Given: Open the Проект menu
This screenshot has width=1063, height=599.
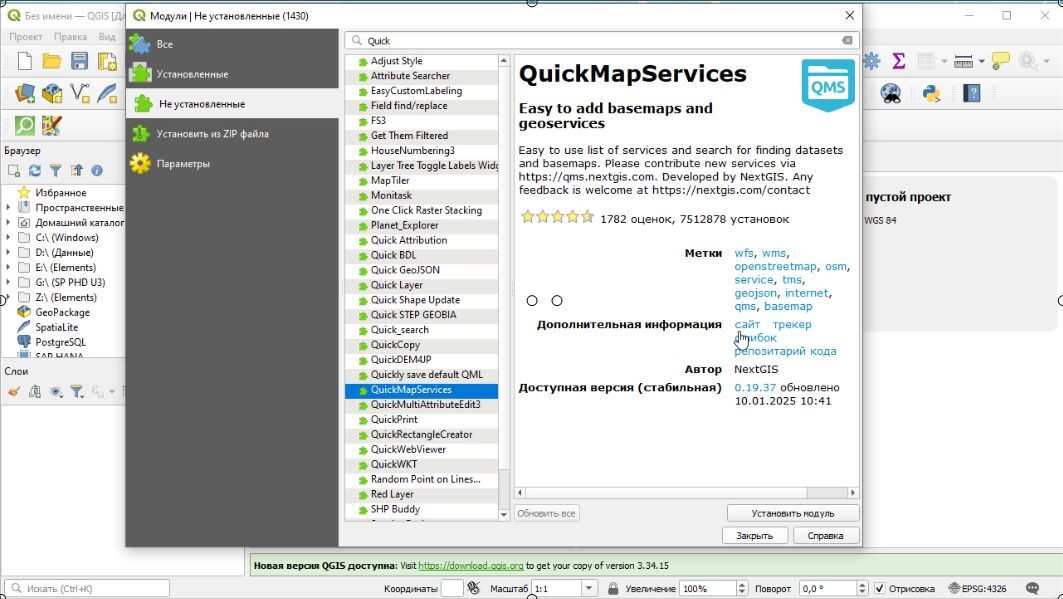Looking at the screenshot, I should 26,37.
